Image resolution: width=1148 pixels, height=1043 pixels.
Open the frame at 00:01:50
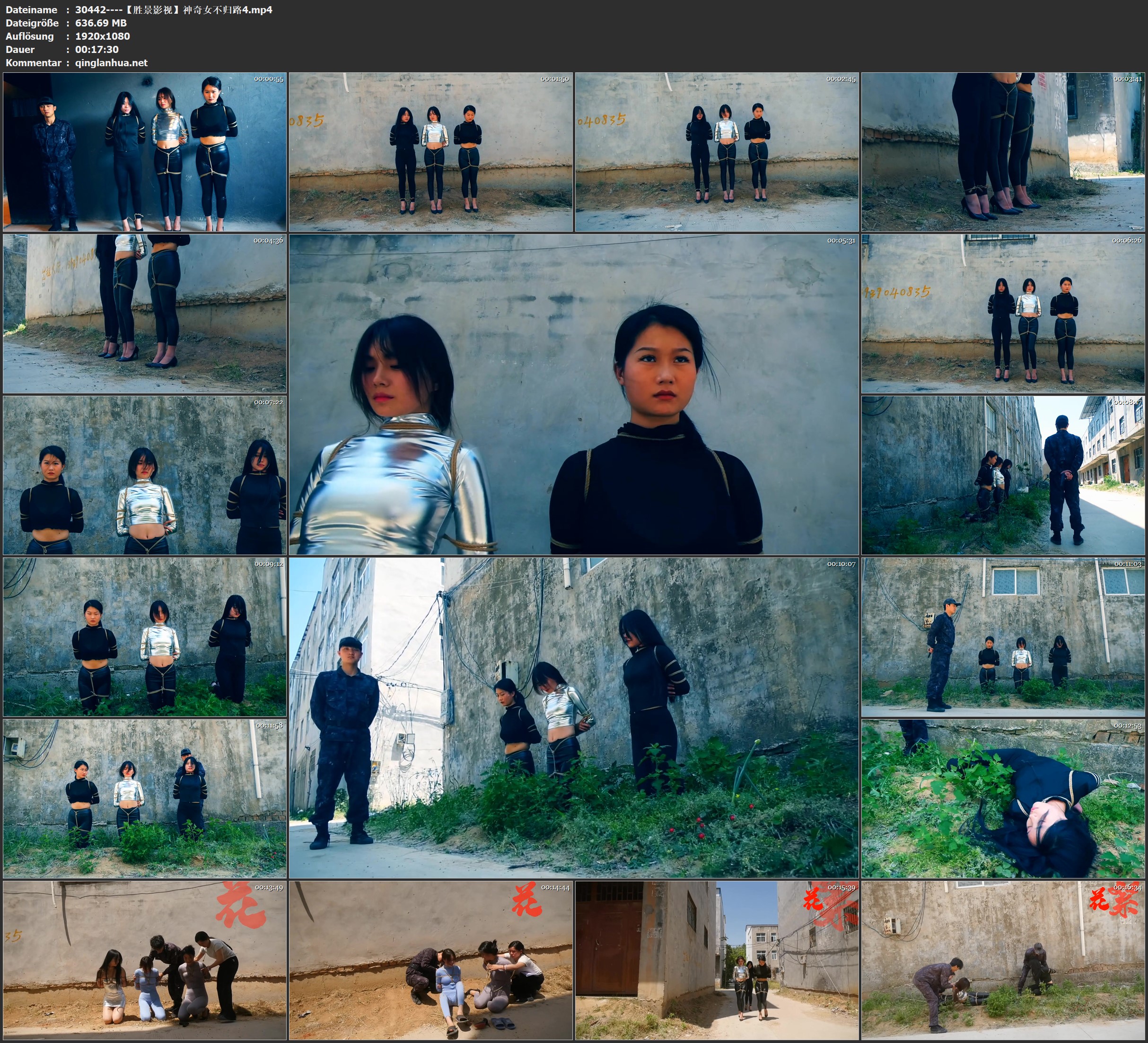pos(430,152)
